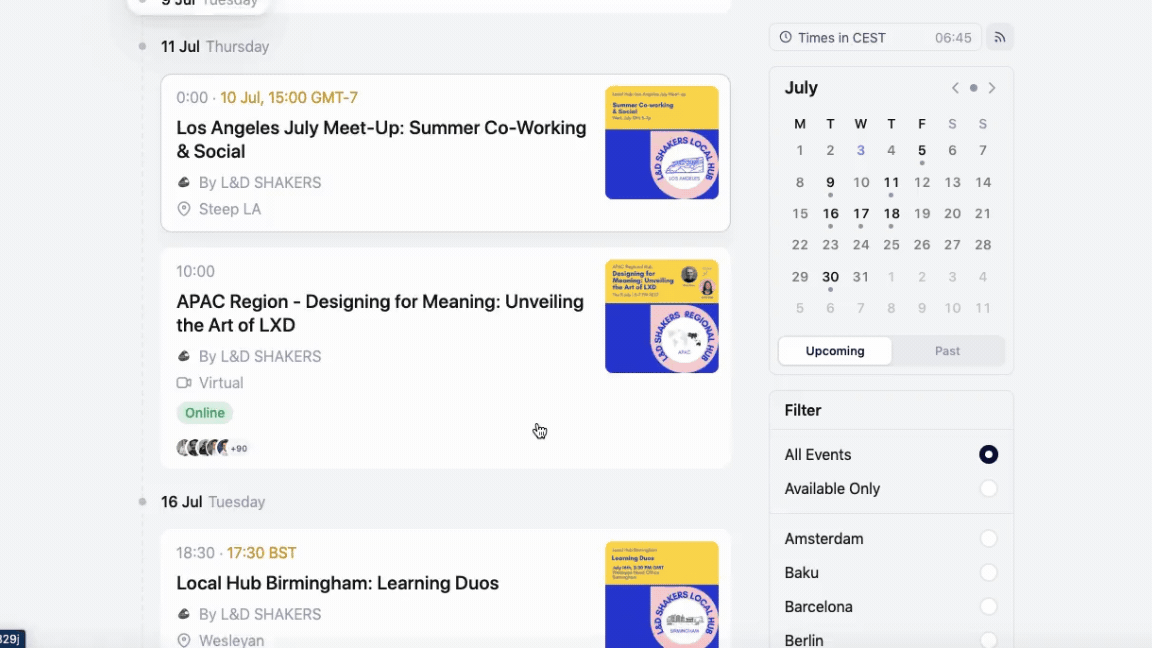Jump to today using calendar dot

[x=973, y=88]
